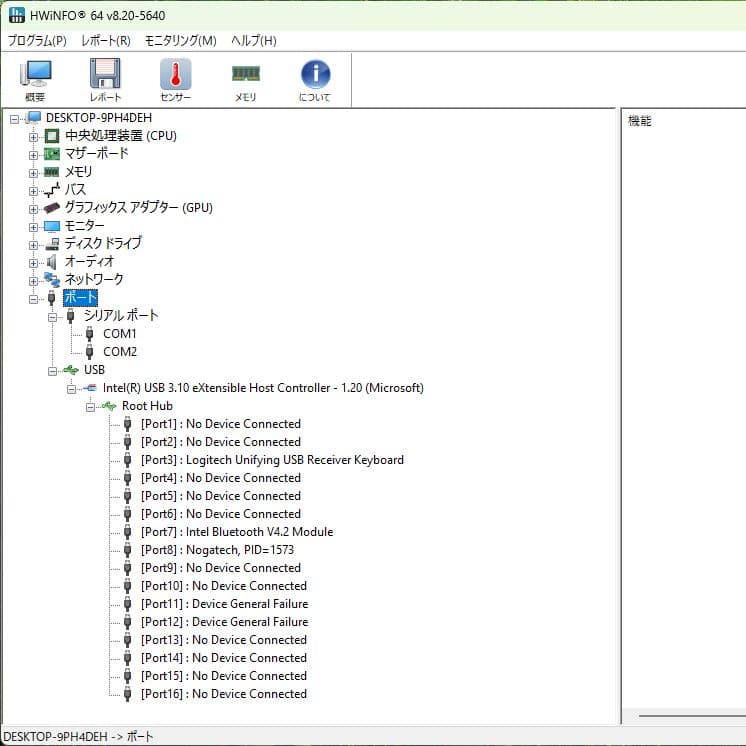Open the ヘルプ(H) menu
Screen dimensions: 746x746
tap(254, 41)
